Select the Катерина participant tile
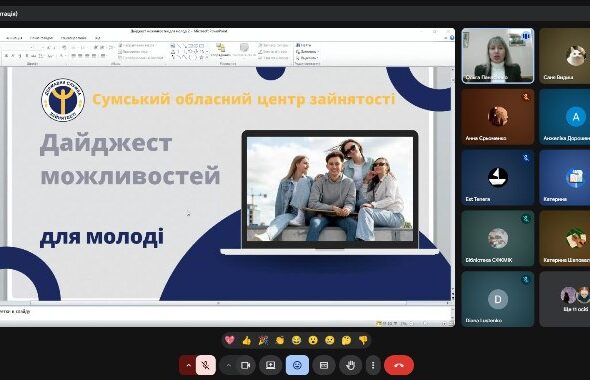Image resolution: width=590 pixels, height=380 pixels. click(565, 178)
